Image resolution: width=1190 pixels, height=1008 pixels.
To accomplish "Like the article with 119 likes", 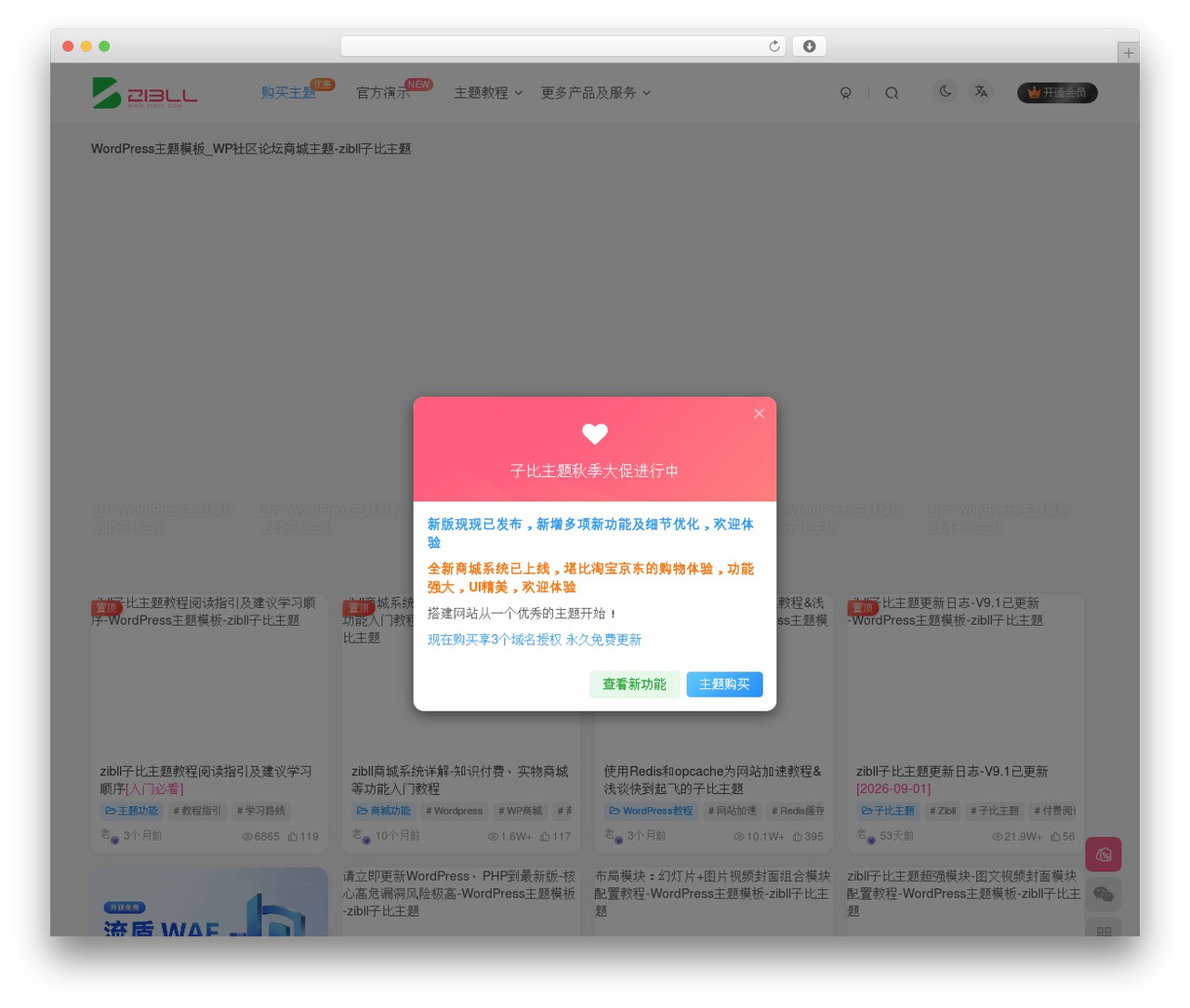I will 303,837.
